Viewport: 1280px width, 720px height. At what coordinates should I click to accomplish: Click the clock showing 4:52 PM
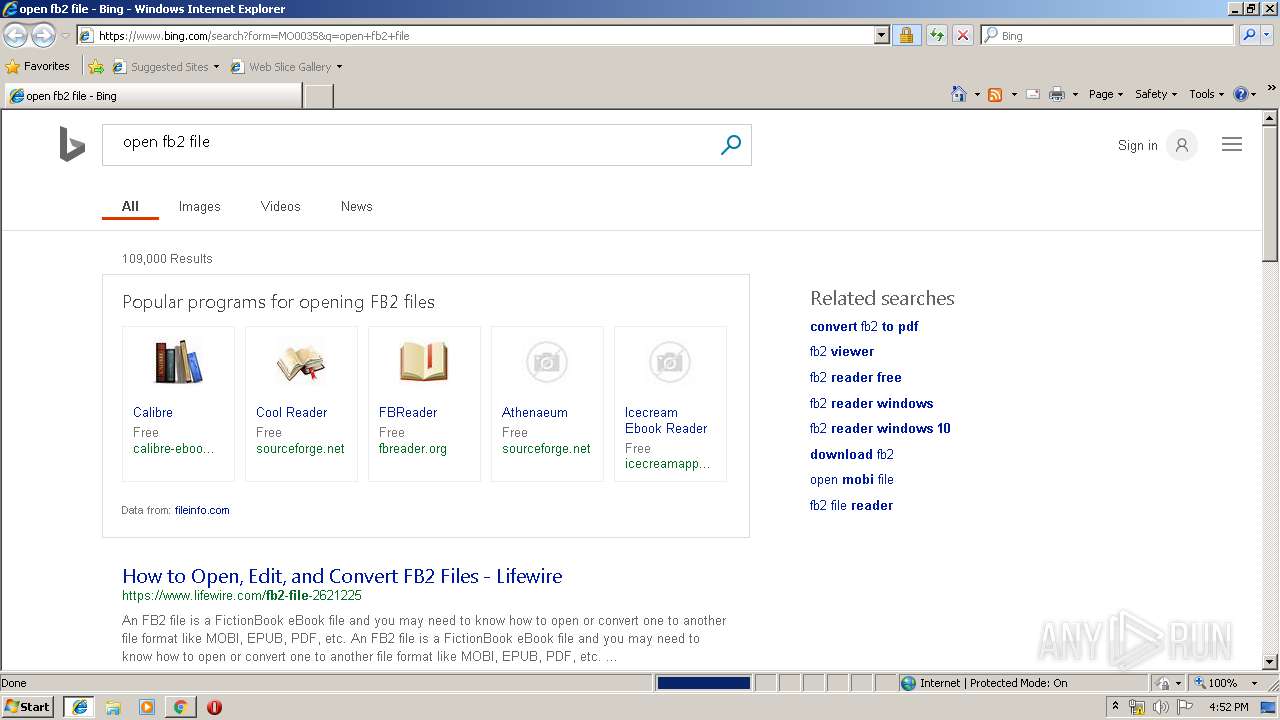[x=1228, y=707]
